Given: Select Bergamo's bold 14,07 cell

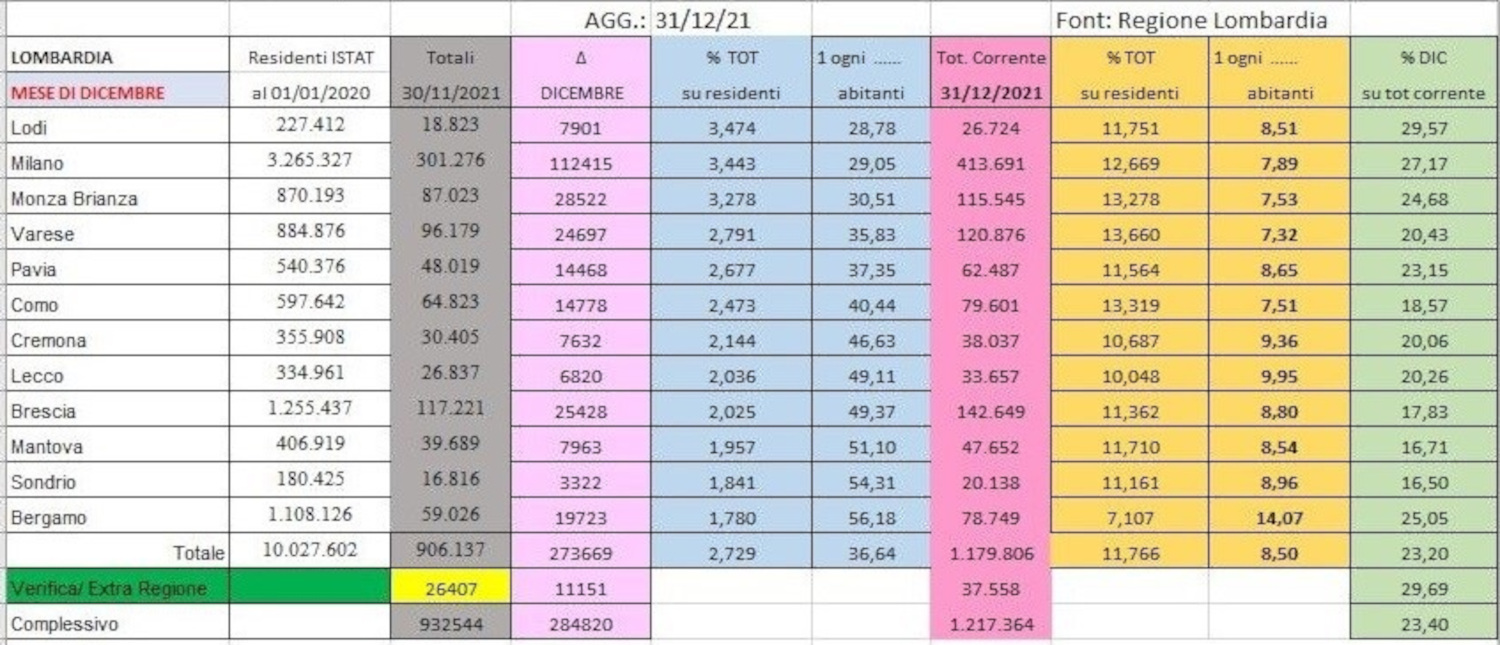Looking at the screenshot, I should point(1279,517).
